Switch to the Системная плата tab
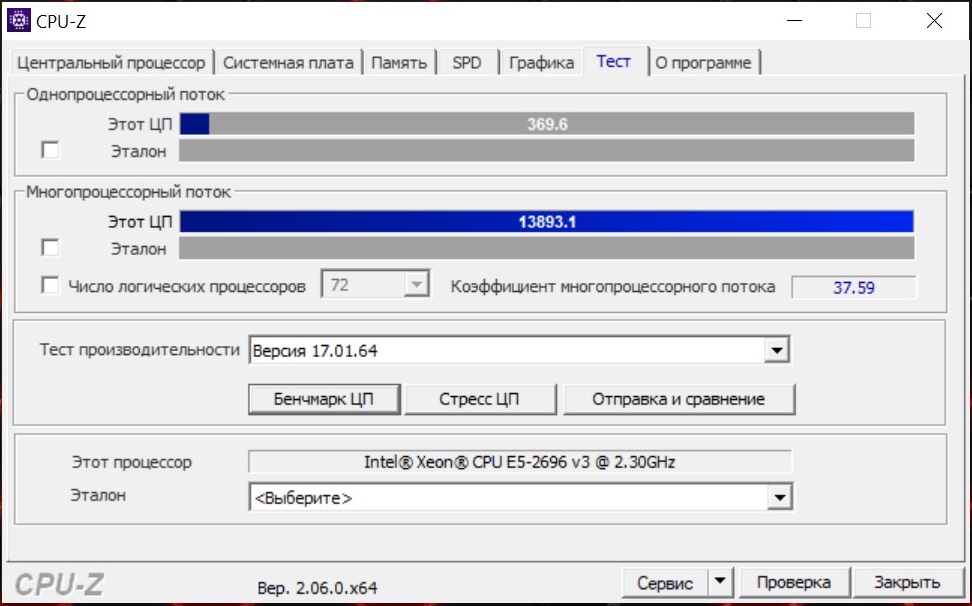Screen dimensions: 972x606 (288, 63)
